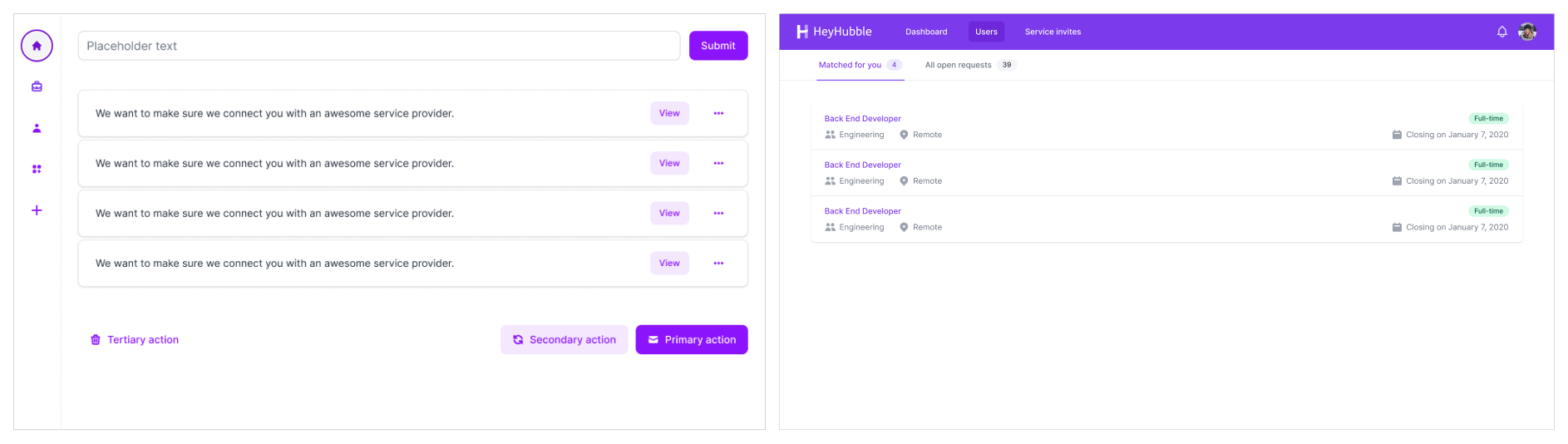Open the briefcase icon in the sidebar
Image resolution: width=1568 pixels, height=444 pixels.
tap(37, 86)
